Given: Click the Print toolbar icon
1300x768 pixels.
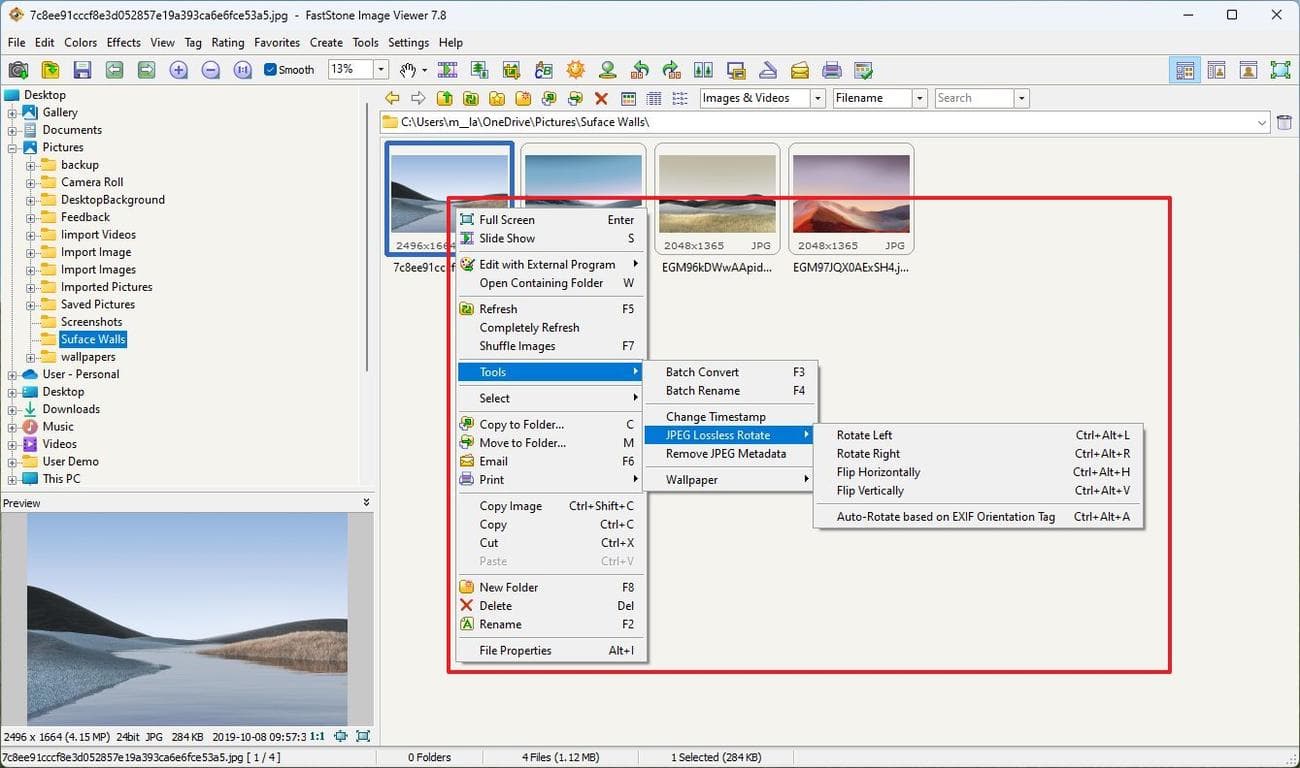Looking at the screenshot, I should [x=831, y=70].
